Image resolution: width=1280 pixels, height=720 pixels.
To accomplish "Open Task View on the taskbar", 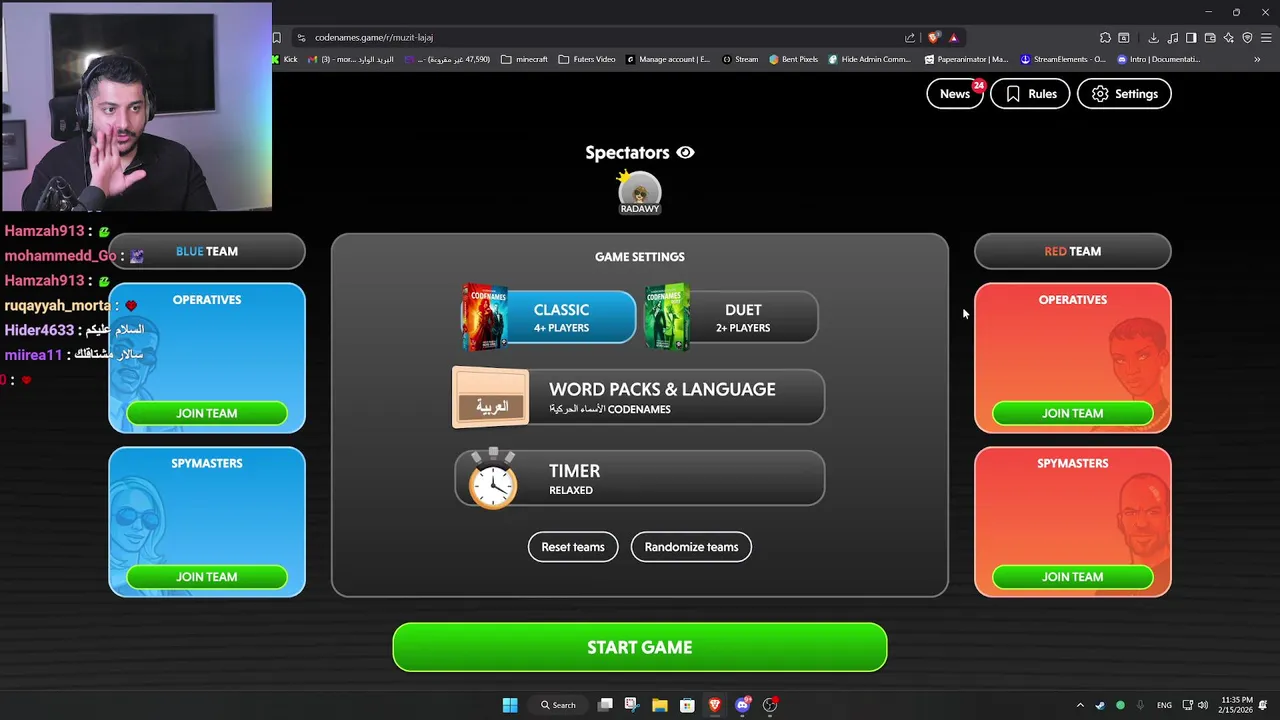I will tap(605, 705).
